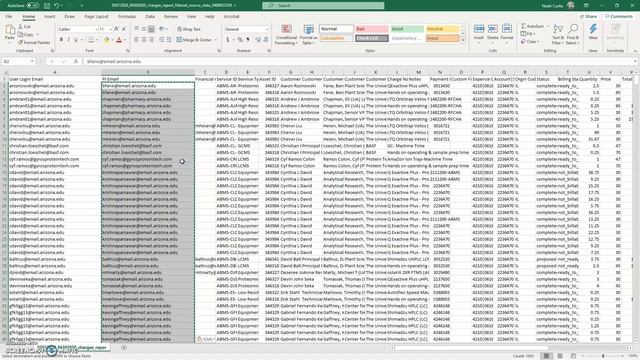
Task: Switch to the Insert ribbon tab
Action: point(49,17)
